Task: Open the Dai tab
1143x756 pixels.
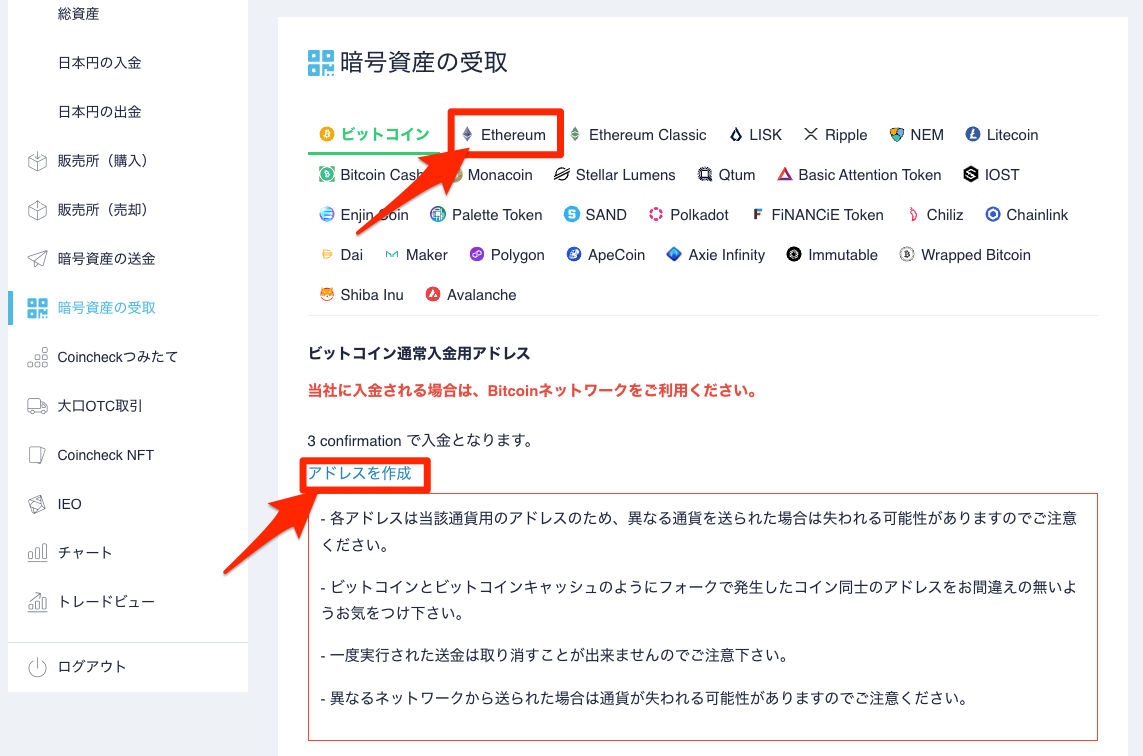Action: (x=351, y=255)
